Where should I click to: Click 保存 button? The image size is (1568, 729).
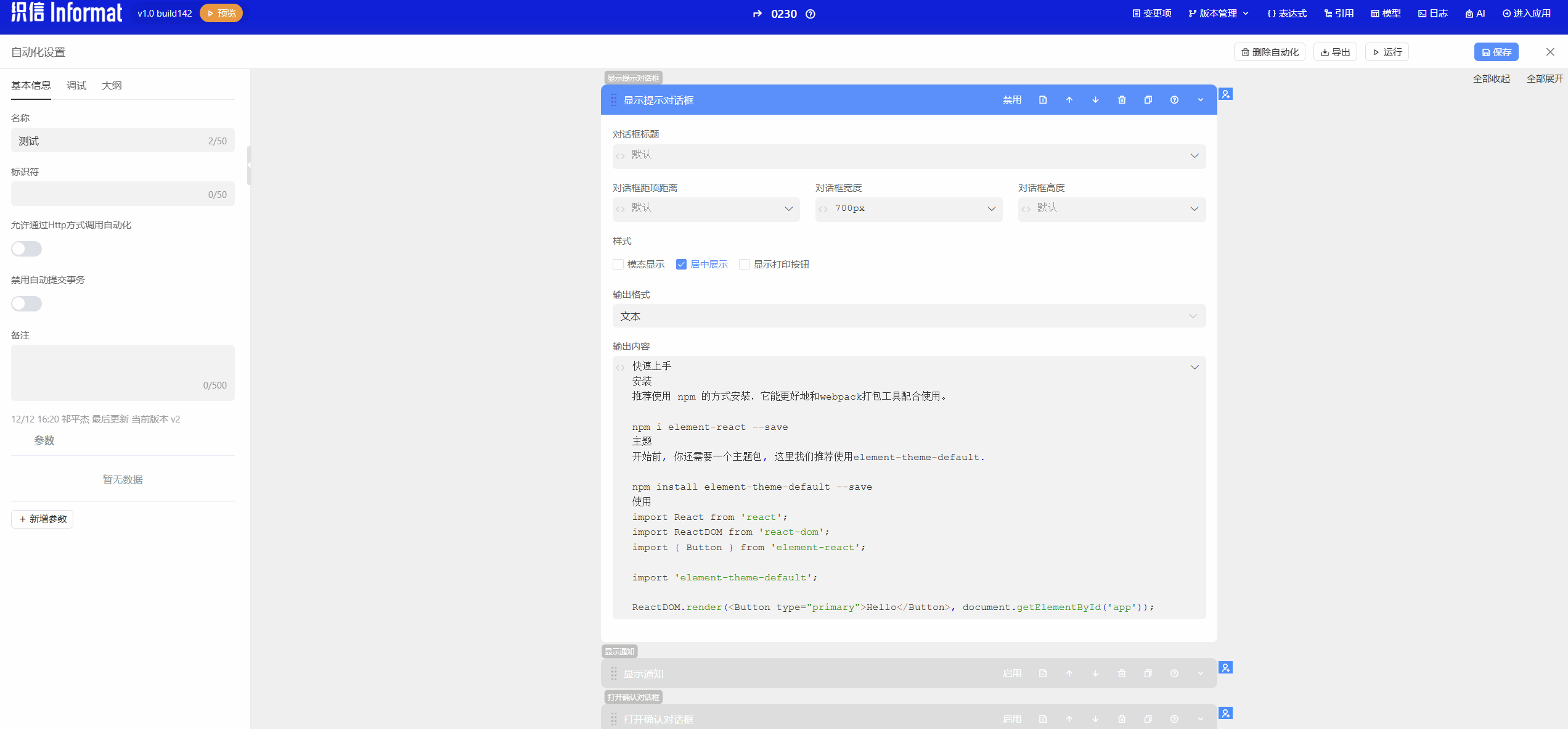click(1496, 52)
